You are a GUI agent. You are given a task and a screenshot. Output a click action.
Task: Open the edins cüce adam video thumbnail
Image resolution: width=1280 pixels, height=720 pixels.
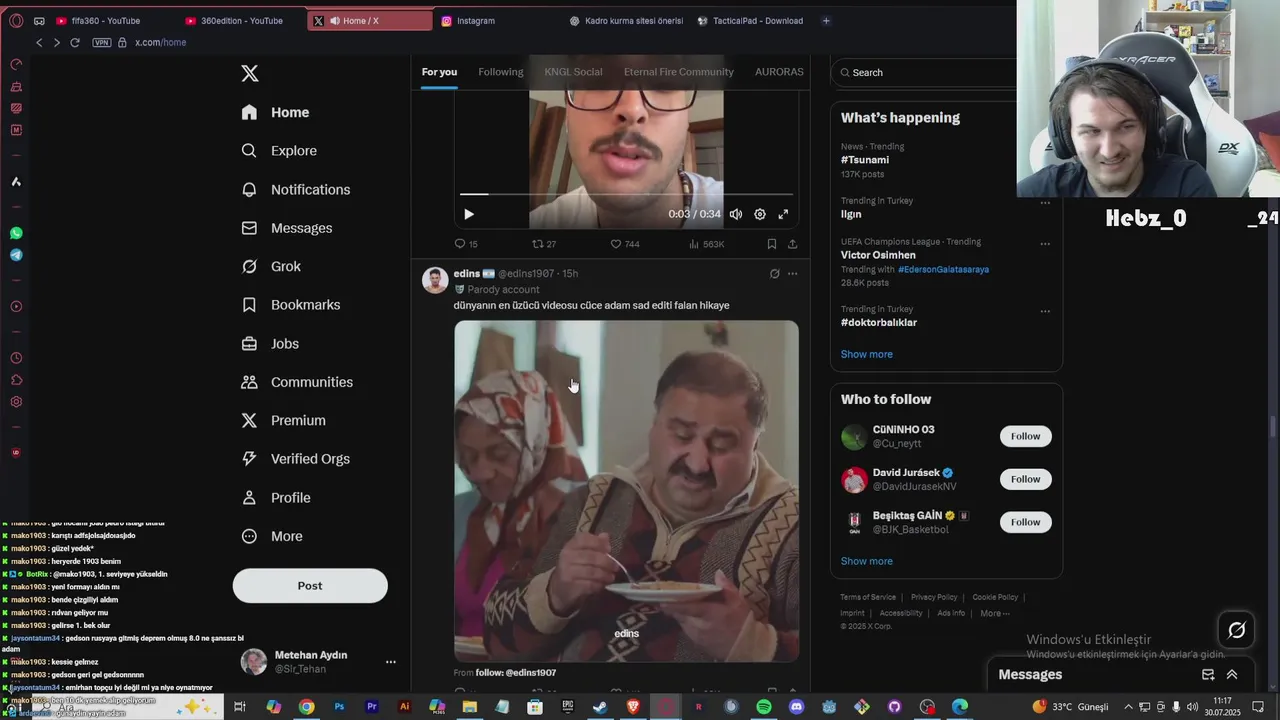tap(626, 491)
